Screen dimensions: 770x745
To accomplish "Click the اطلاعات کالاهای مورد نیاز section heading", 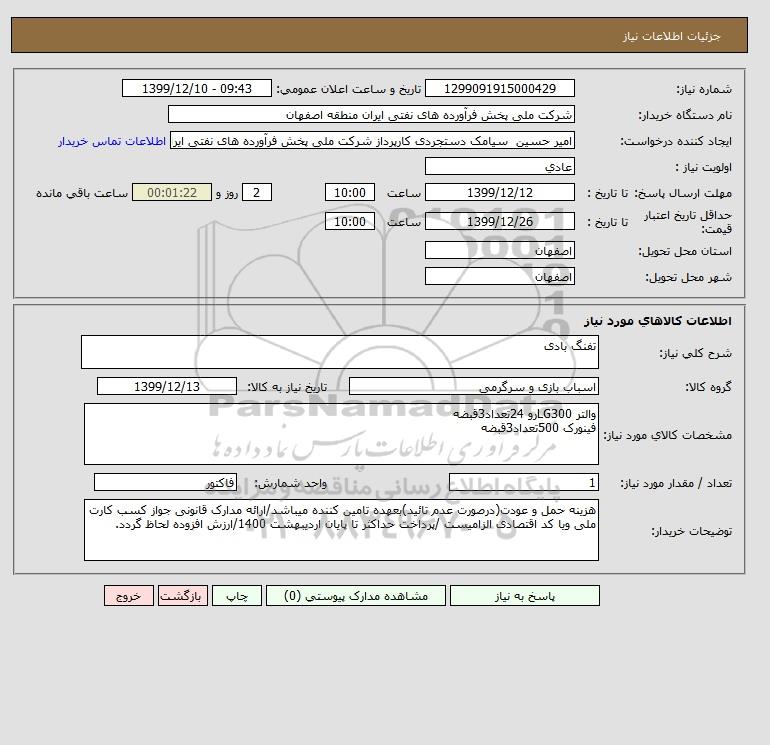I will click(658, 321).
